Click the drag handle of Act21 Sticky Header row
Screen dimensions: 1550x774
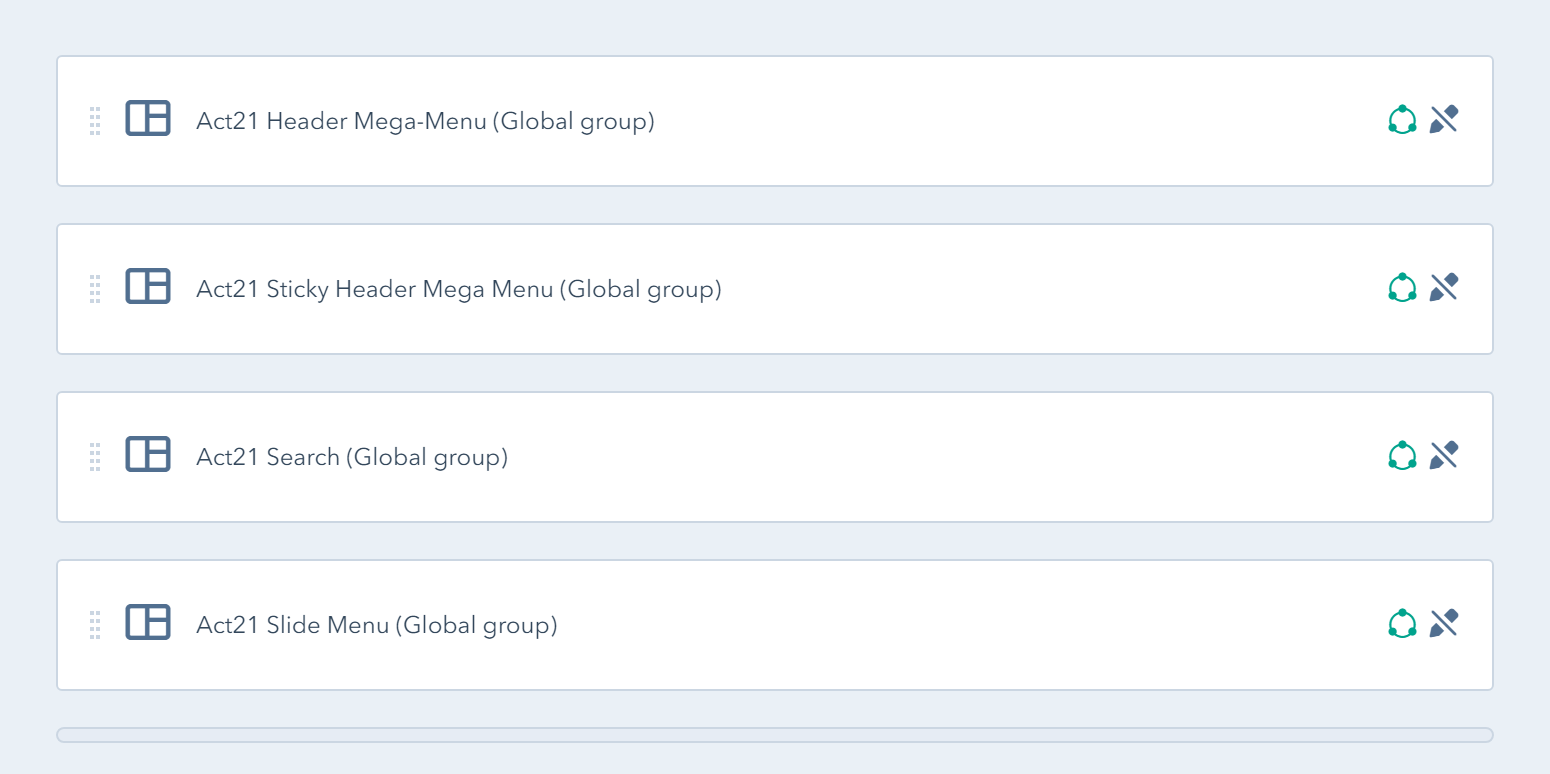[95, 289]
